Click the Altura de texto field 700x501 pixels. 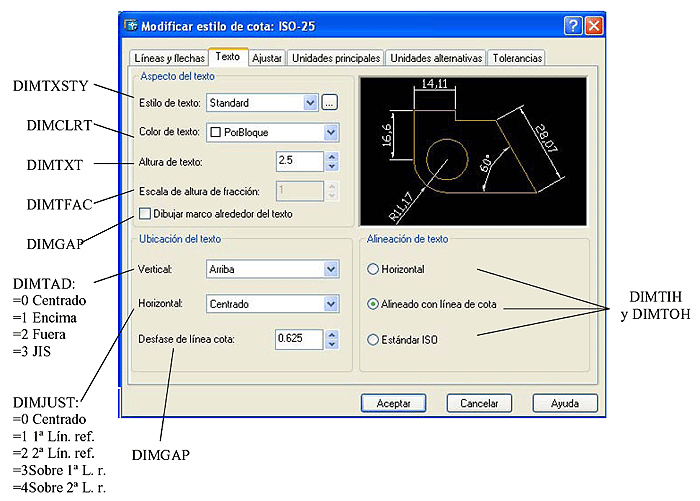tap(300, 161)
